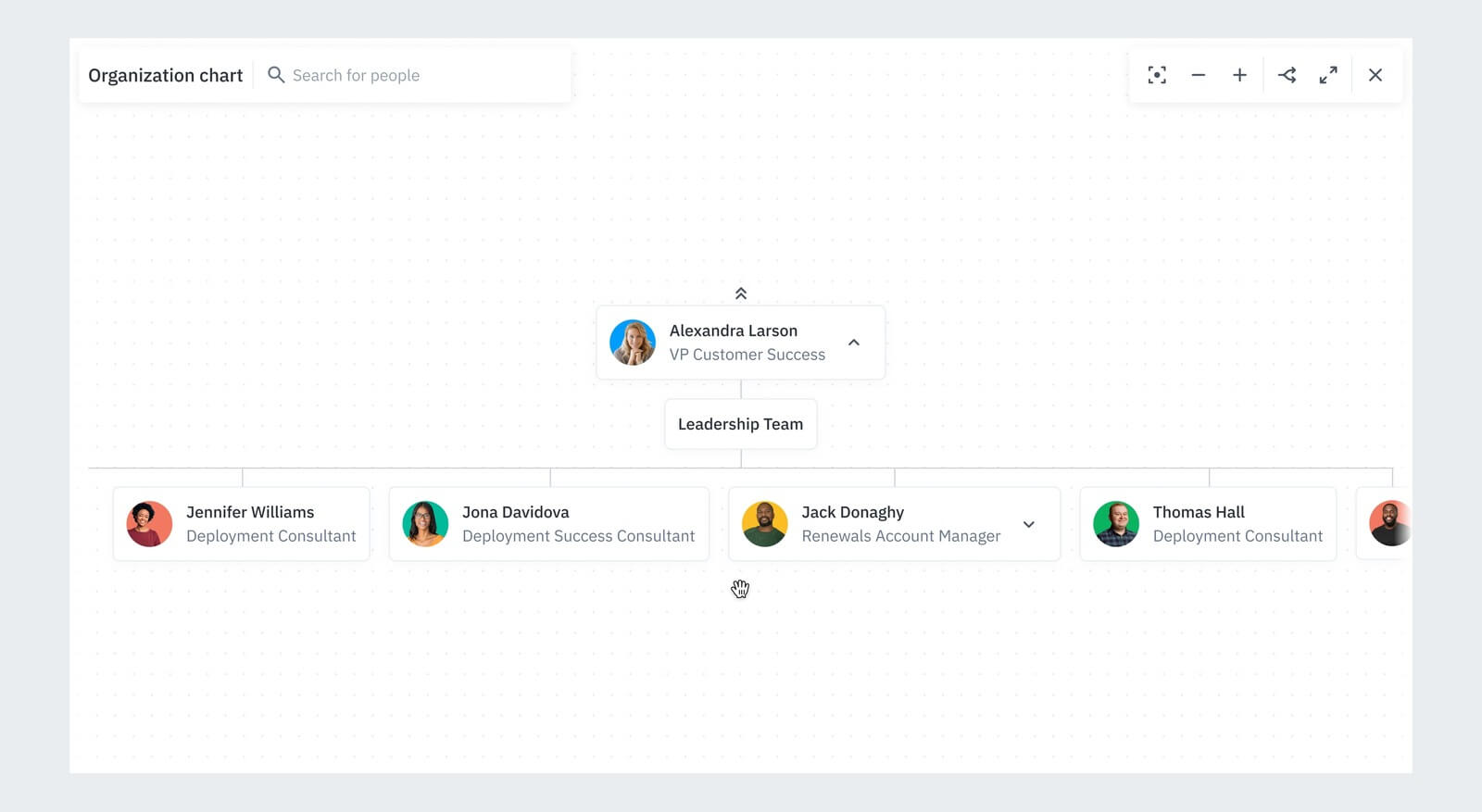View Jennifer Williams' profile photo
Viewport: 1482px width, 812px height.
point(149,523)
